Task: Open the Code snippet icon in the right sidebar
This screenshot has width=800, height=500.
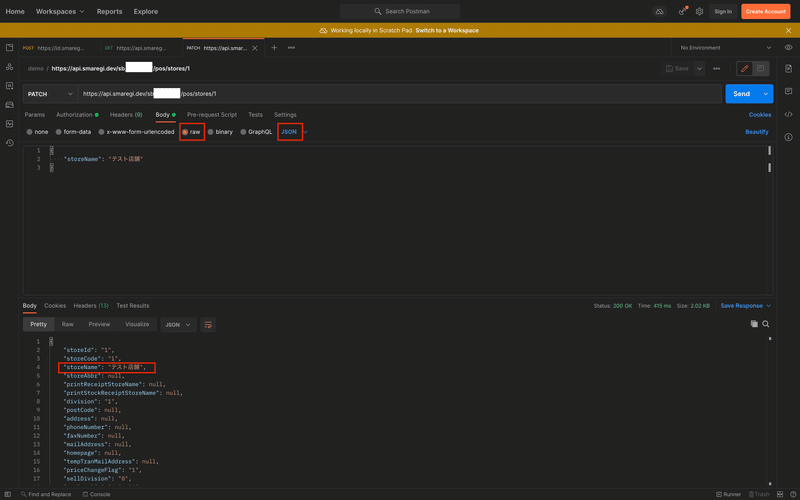Action: [x=788, y=114]
